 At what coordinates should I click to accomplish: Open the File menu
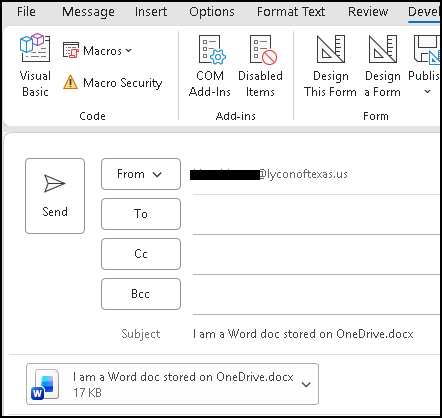tap(26, 12)
